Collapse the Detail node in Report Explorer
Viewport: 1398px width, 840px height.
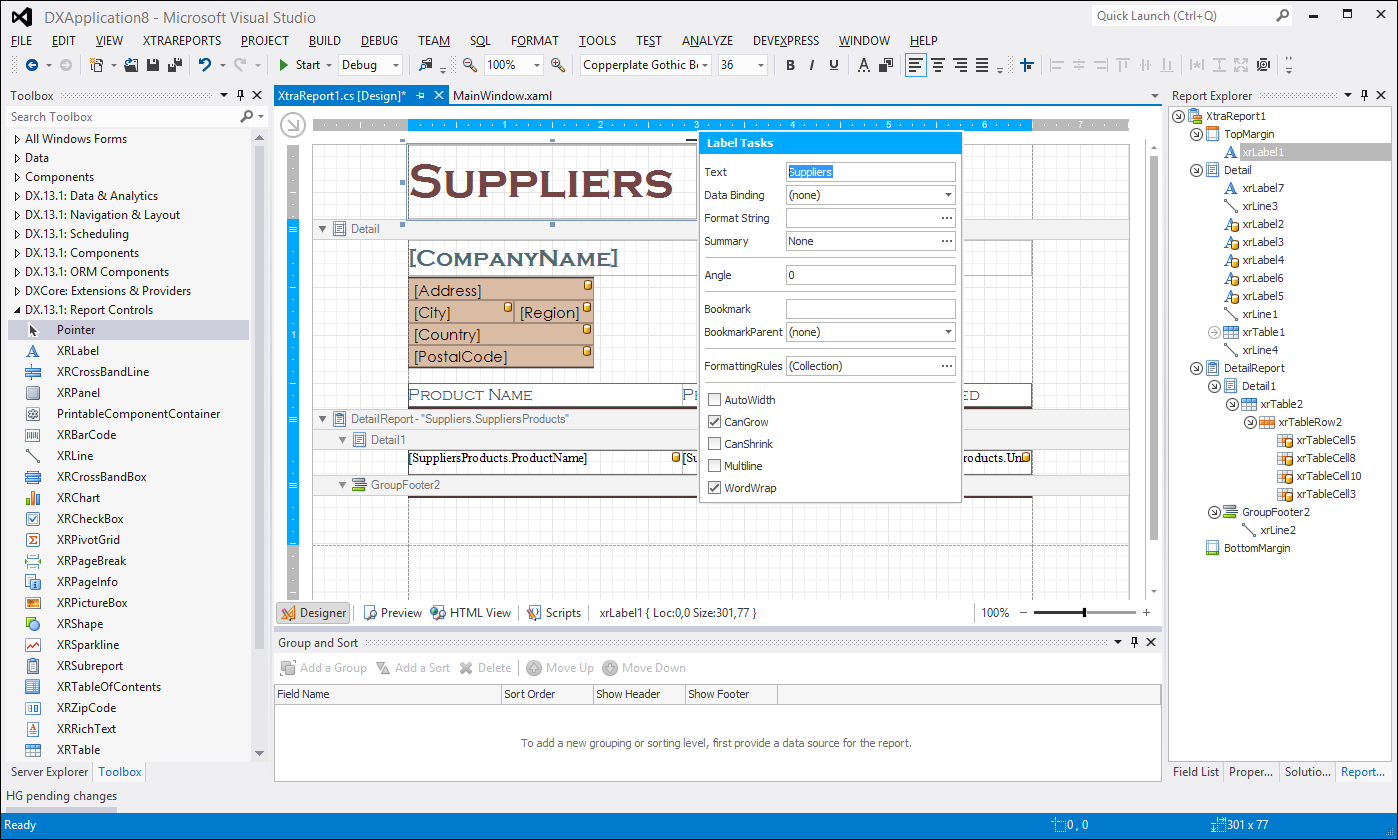(x=1196, y=170)
